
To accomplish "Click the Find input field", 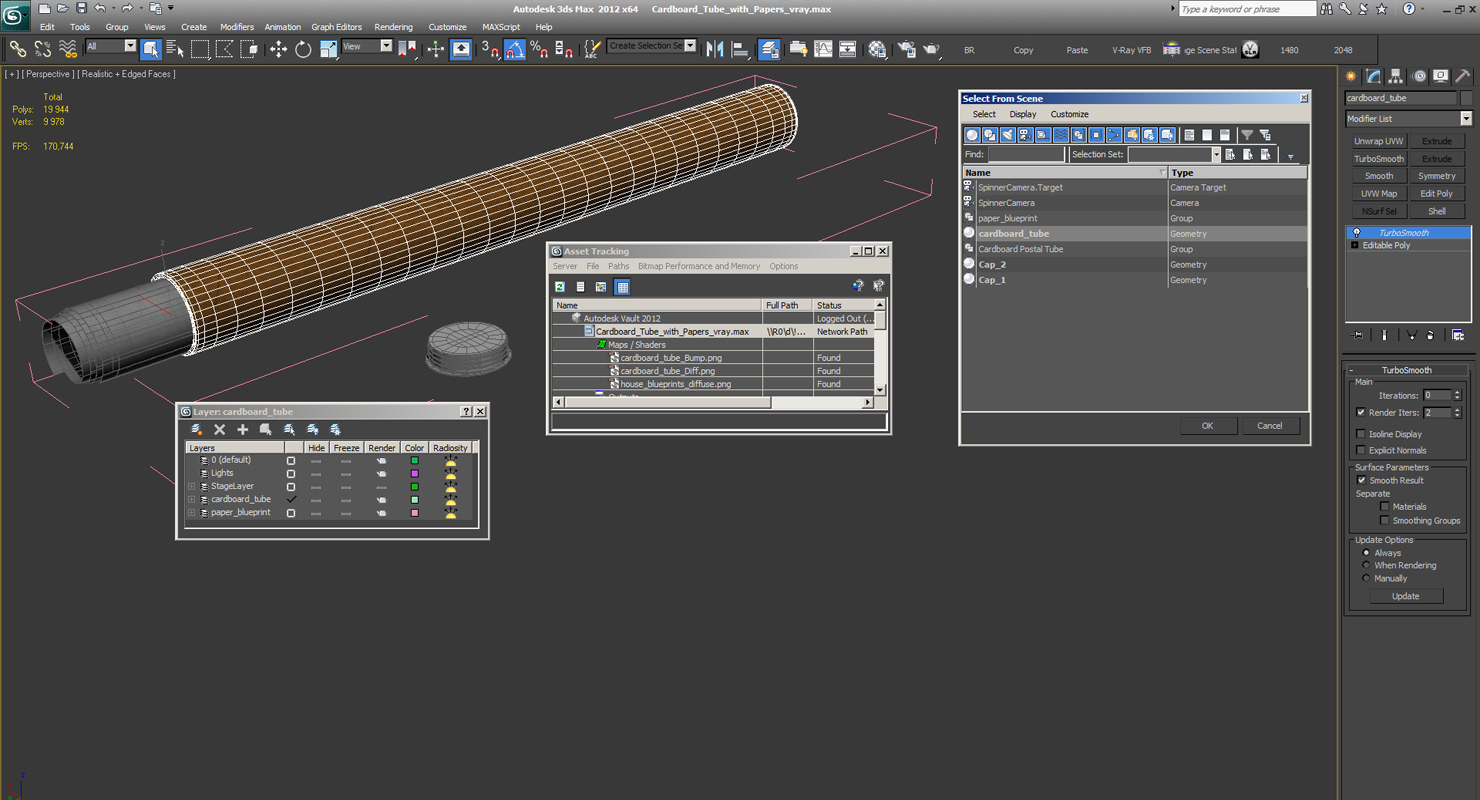I will click(1026, 155).
